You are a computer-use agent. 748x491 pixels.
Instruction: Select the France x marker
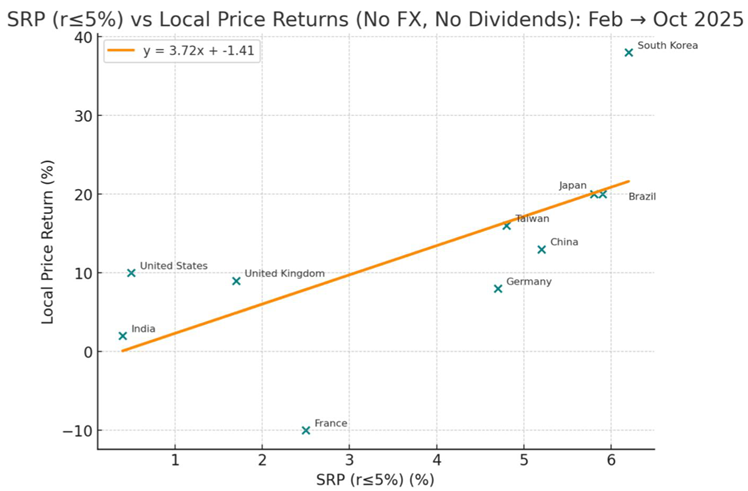coord(306,430)
